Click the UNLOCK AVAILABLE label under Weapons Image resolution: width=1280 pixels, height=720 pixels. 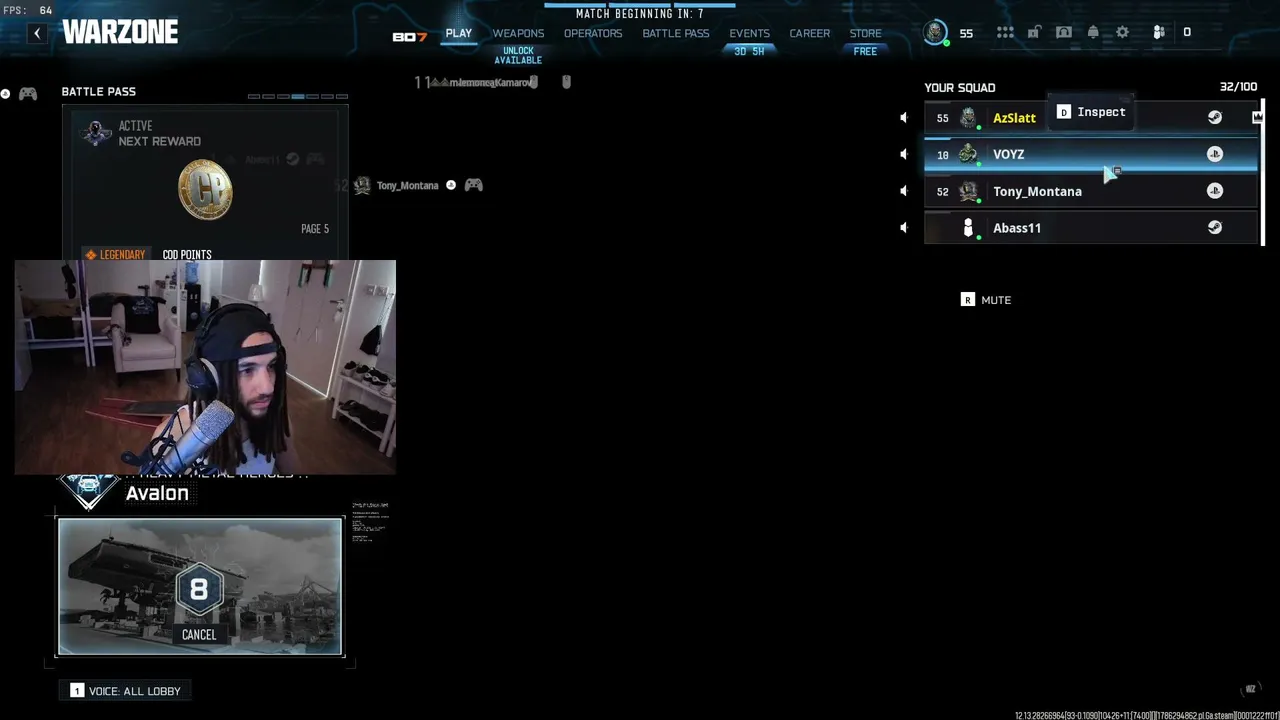click(518, 56)
